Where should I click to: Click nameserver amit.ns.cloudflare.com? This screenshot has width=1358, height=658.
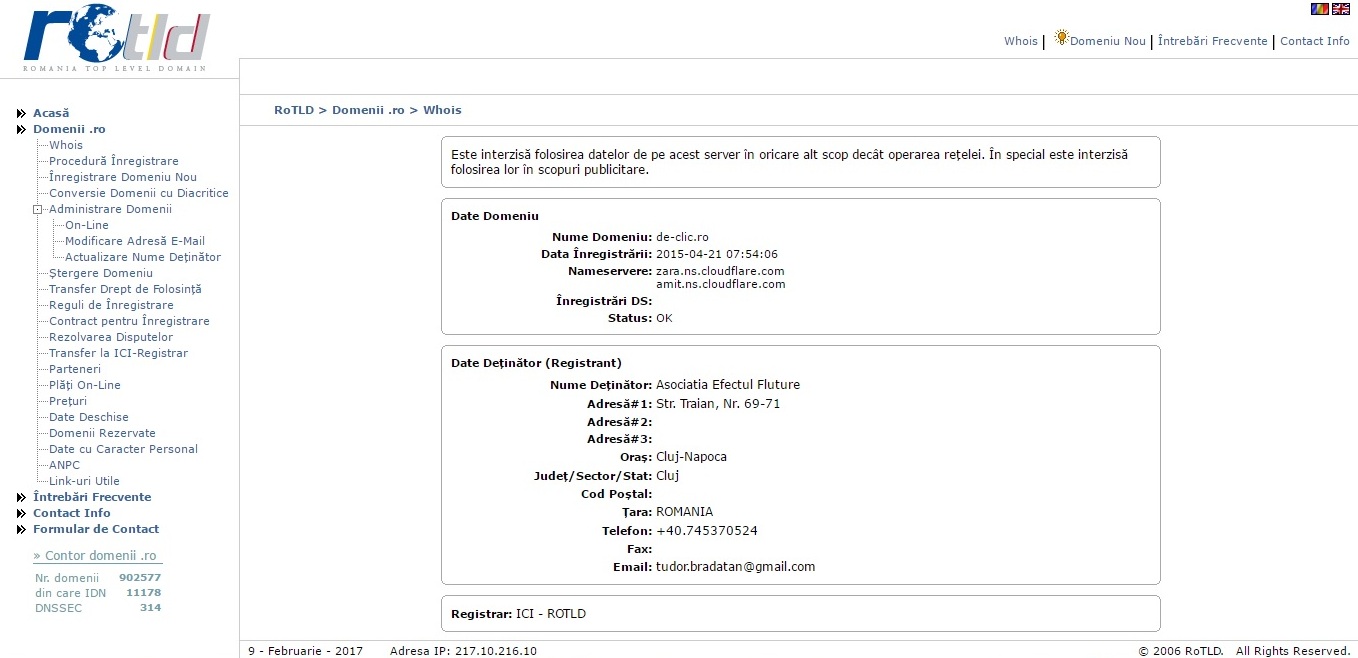click(720, 285)
